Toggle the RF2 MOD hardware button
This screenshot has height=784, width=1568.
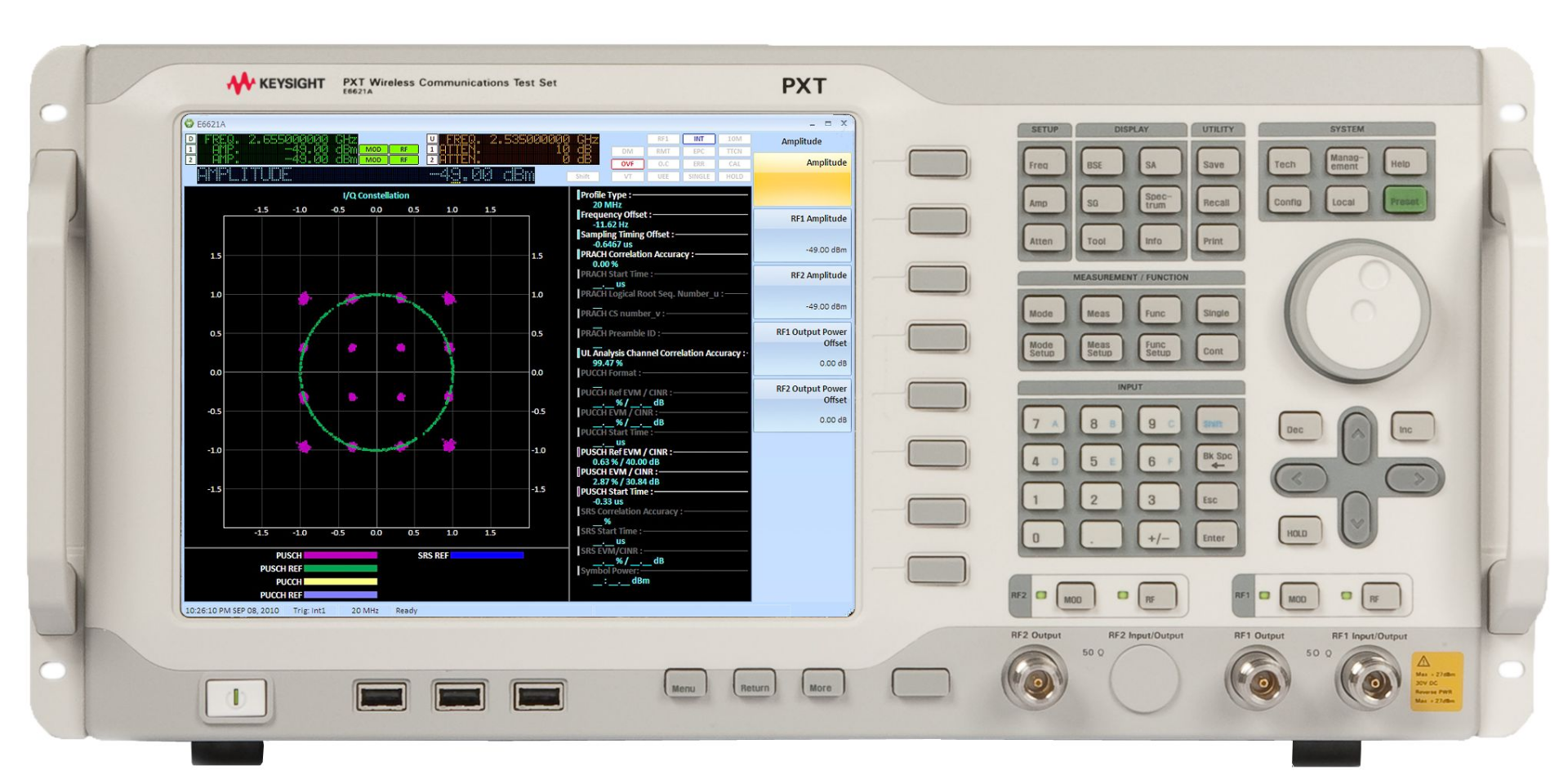click(x=1074, y=599)
